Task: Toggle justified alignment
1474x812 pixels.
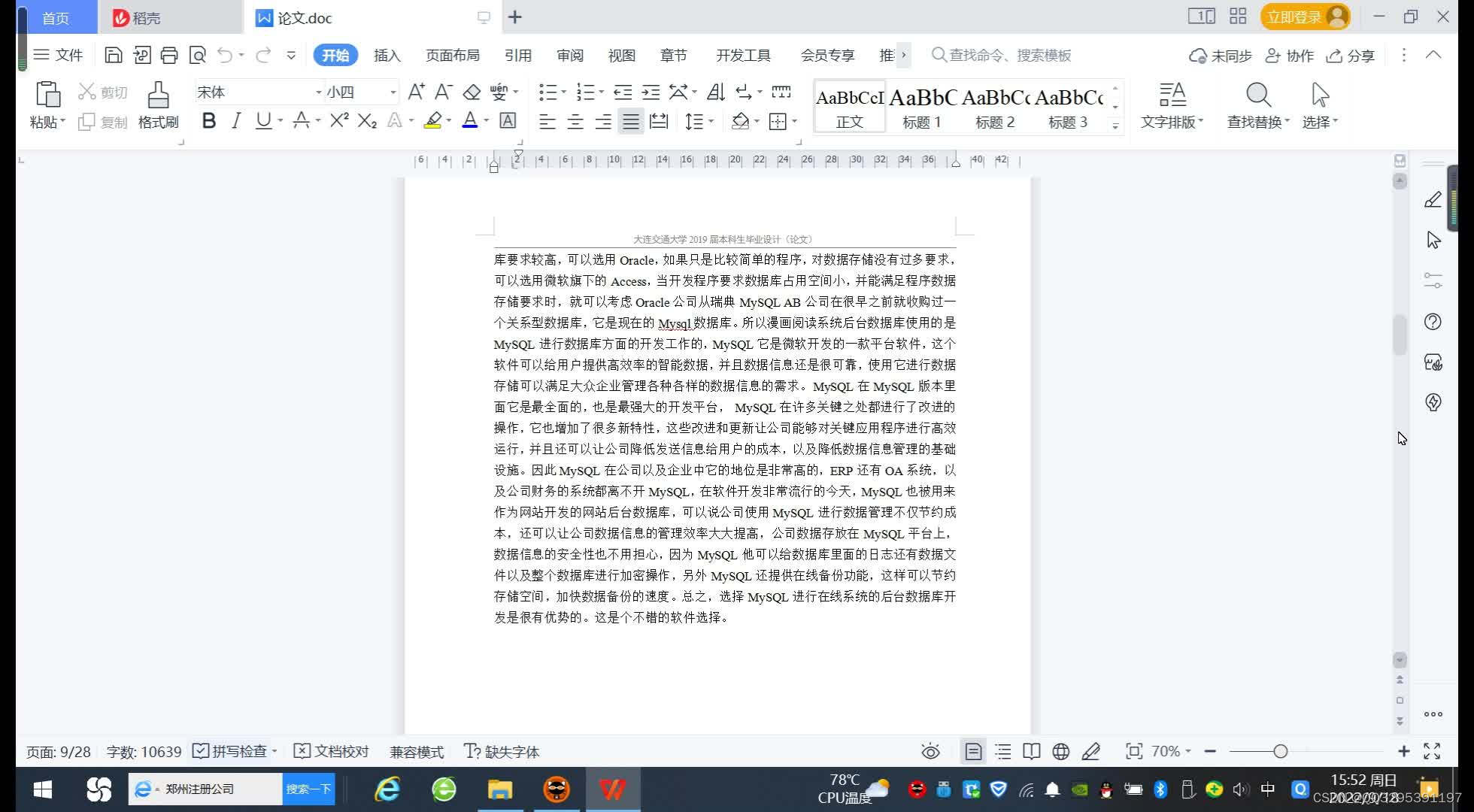Action: coord(631,121)
